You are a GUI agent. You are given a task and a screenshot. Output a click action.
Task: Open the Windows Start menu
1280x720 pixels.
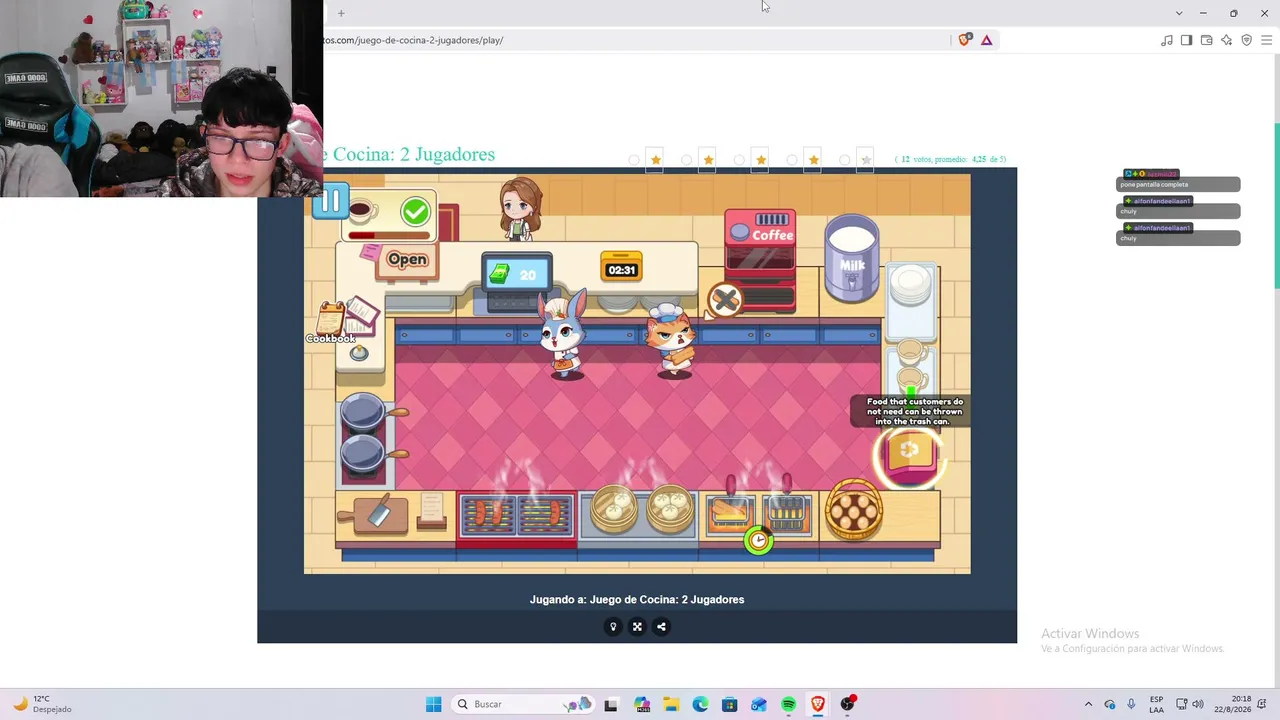[x=433, y=704]
